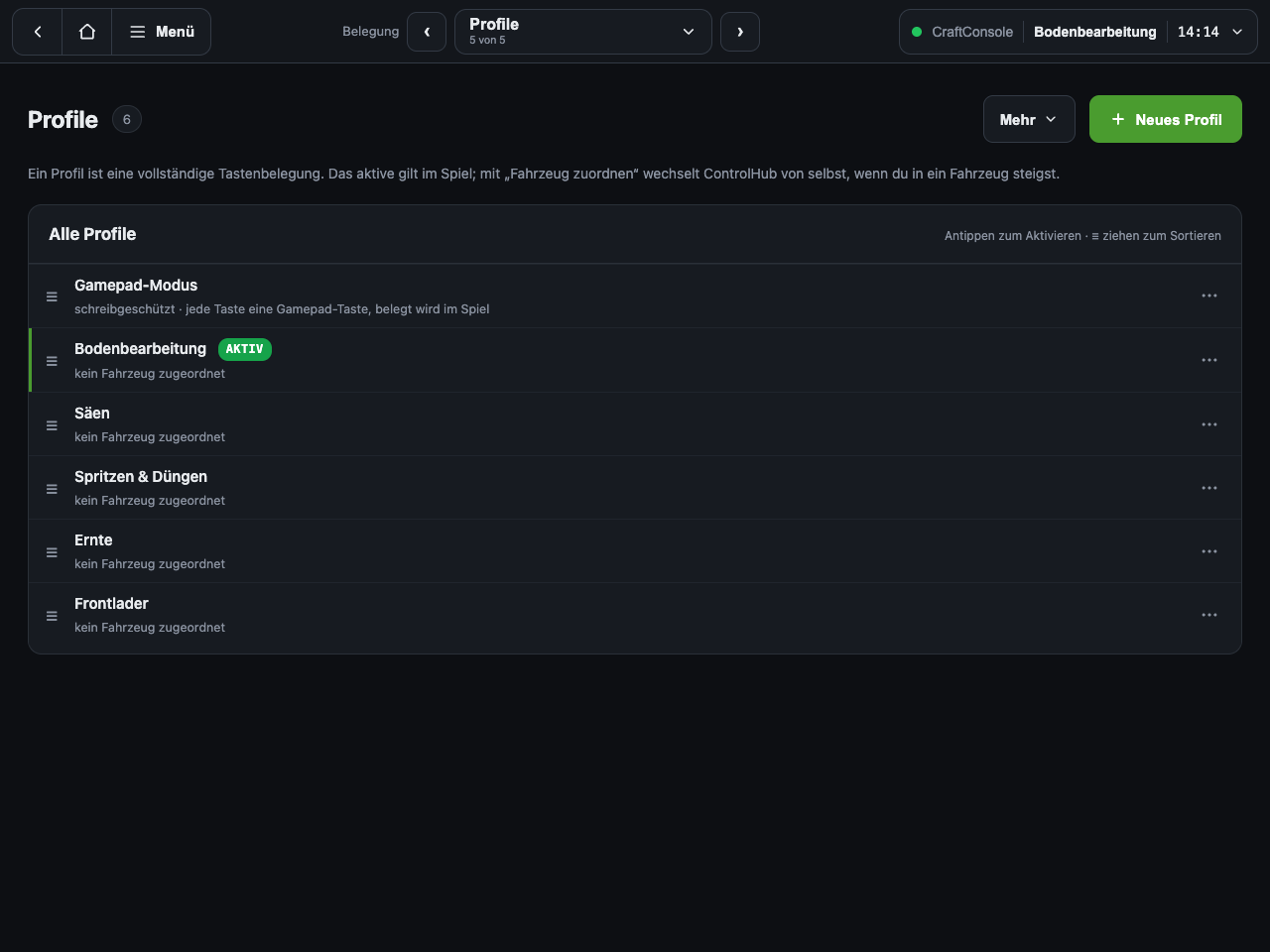Click the profile count badge 6
The image size is (1270, 952).
pyautogui.click(x=127, y=119)
